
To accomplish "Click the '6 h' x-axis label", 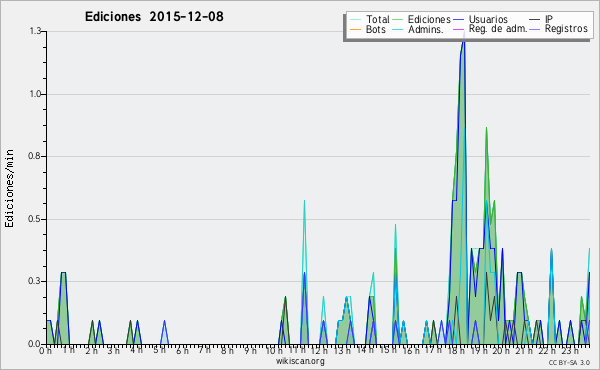I will pos(182,350).
